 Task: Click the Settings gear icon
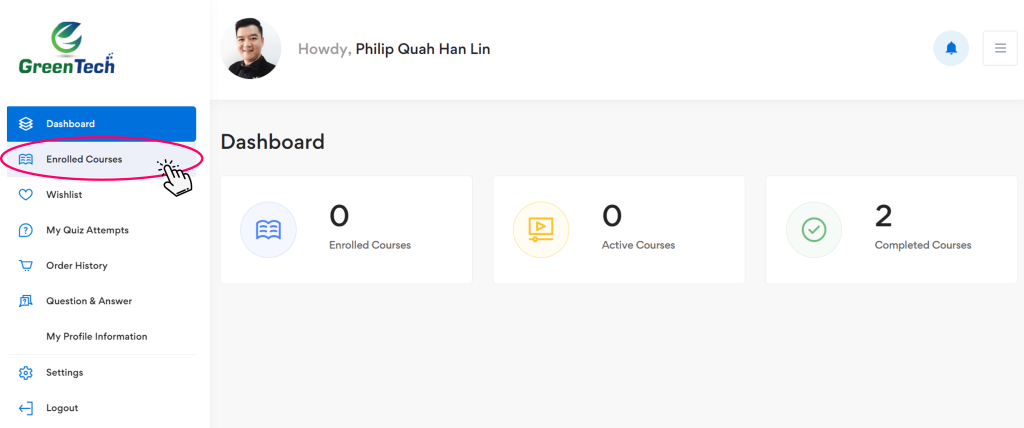(x=27, y=373)
